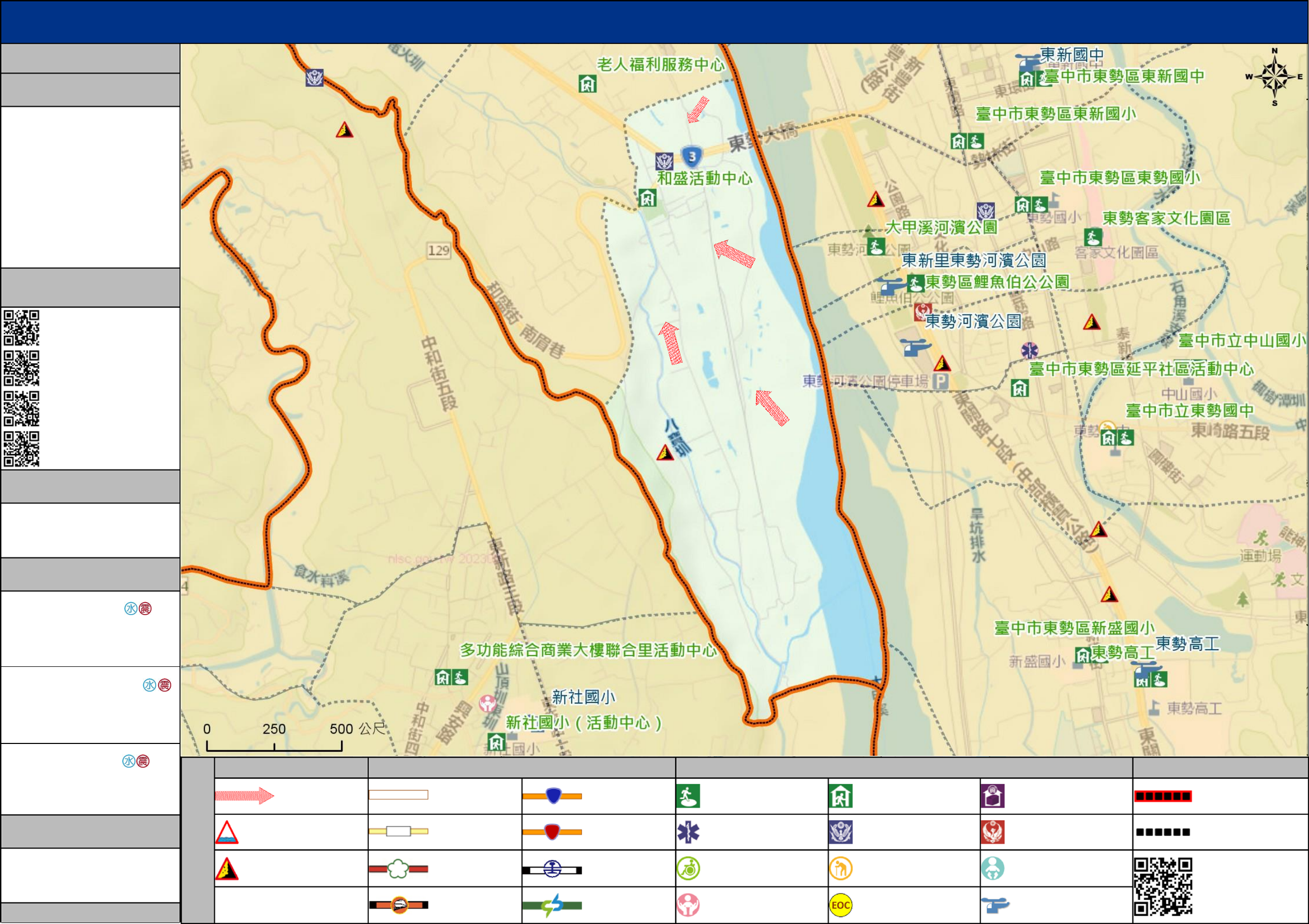
Task: Click pink welfare icon left of 新社國小
Action: [x=487, y=703]
